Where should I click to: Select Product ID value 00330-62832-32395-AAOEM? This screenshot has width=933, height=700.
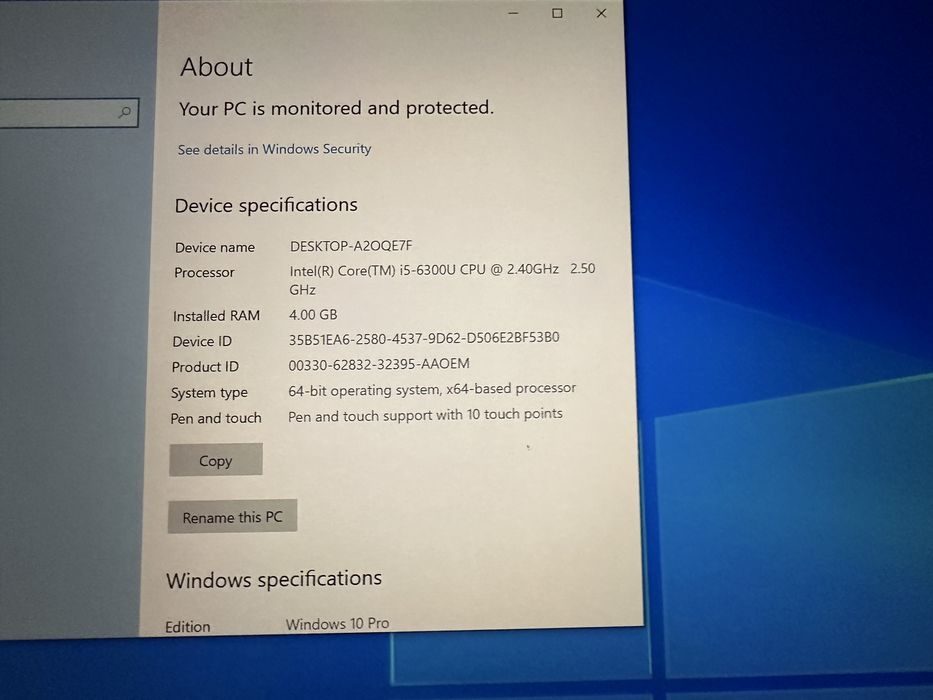(379, 364)
